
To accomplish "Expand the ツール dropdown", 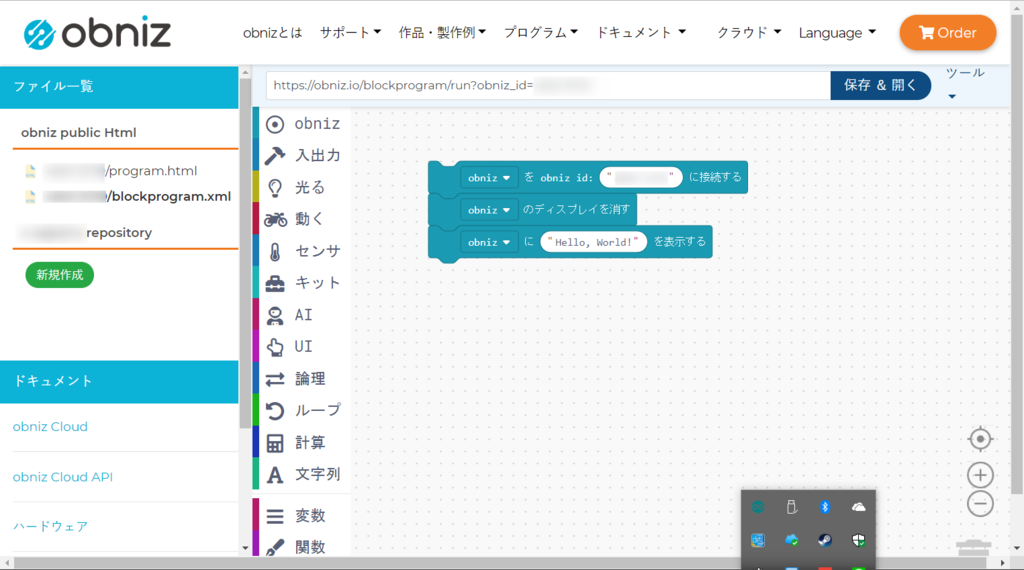I will [965, 84].
